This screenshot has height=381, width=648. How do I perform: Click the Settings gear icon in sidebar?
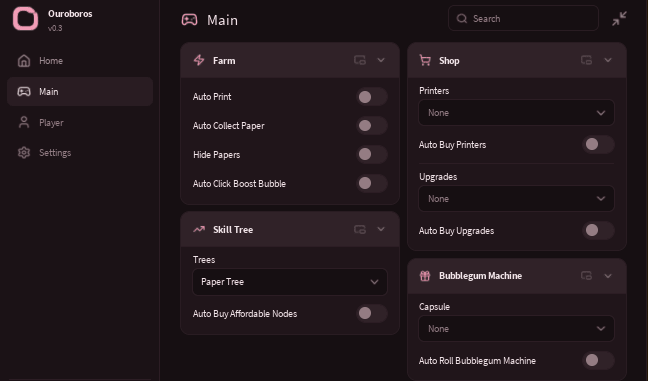[24, 152]
